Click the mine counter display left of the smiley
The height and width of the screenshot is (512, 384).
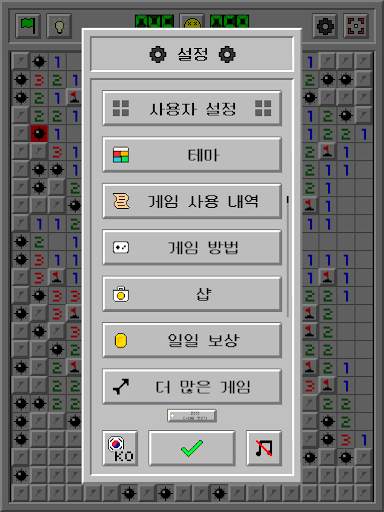point(154,21)
